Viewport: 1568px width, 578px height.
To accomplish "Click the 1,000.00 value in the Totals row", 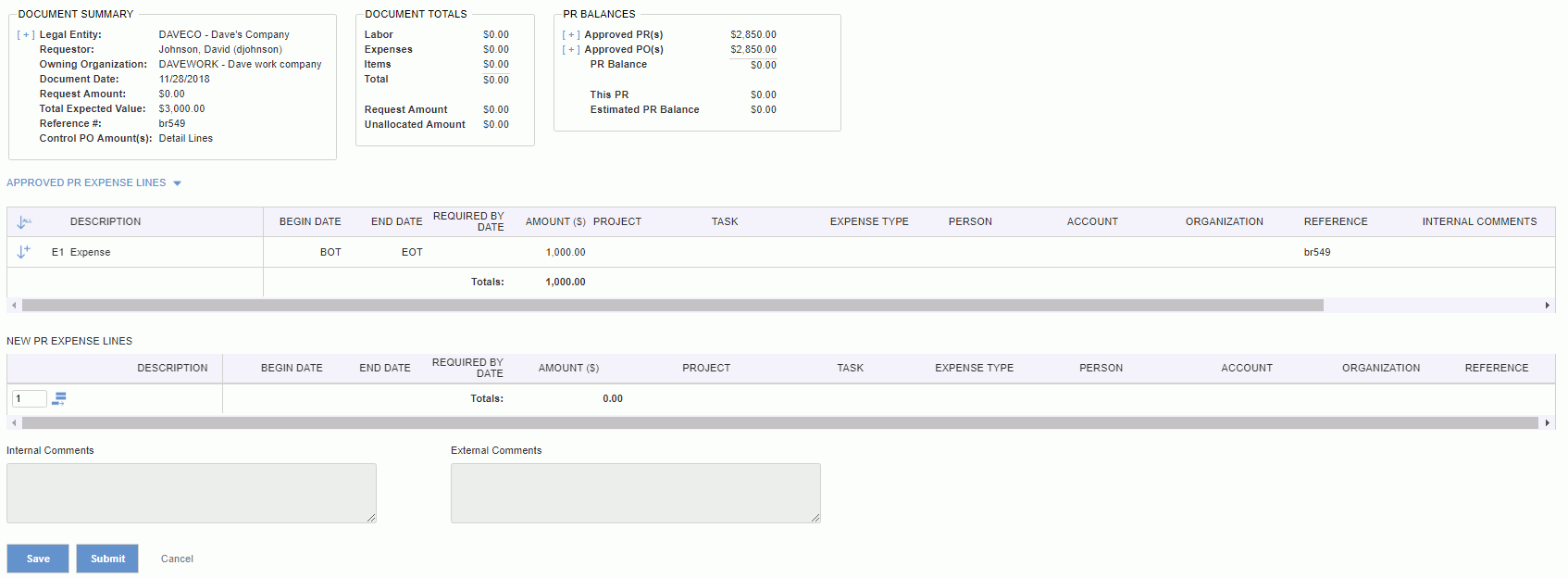I will tap(566, 282).
